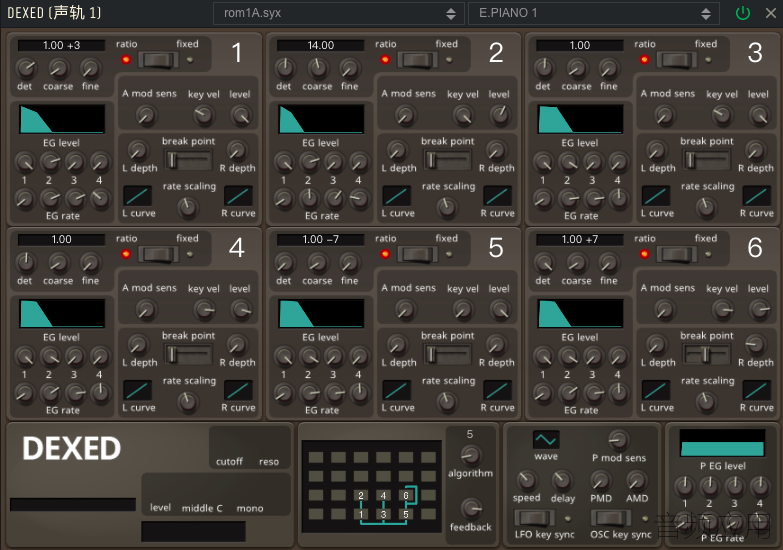Screen dimensions: 783x550
Task: Click P EG level knob 1
Action: 685,485
